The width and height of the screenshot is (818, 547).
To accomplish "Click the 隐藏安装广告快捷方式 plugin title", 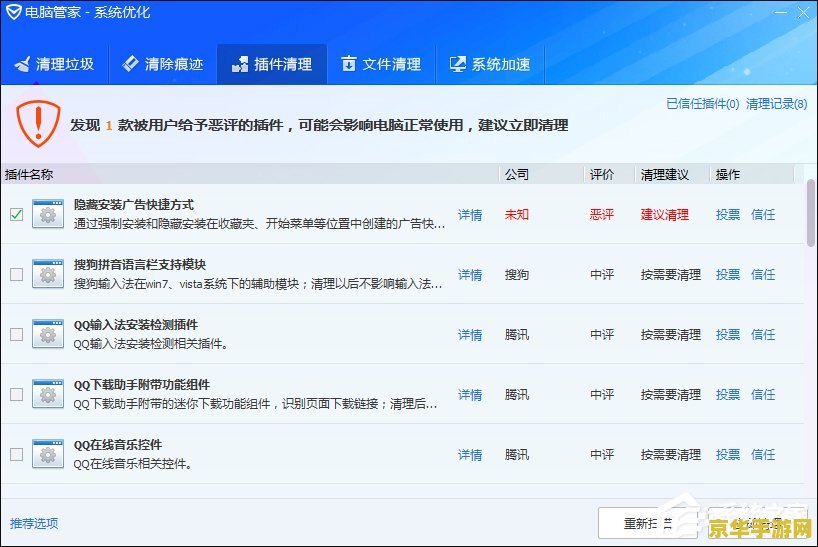I will pyautogui.click(x=134, y=204).
